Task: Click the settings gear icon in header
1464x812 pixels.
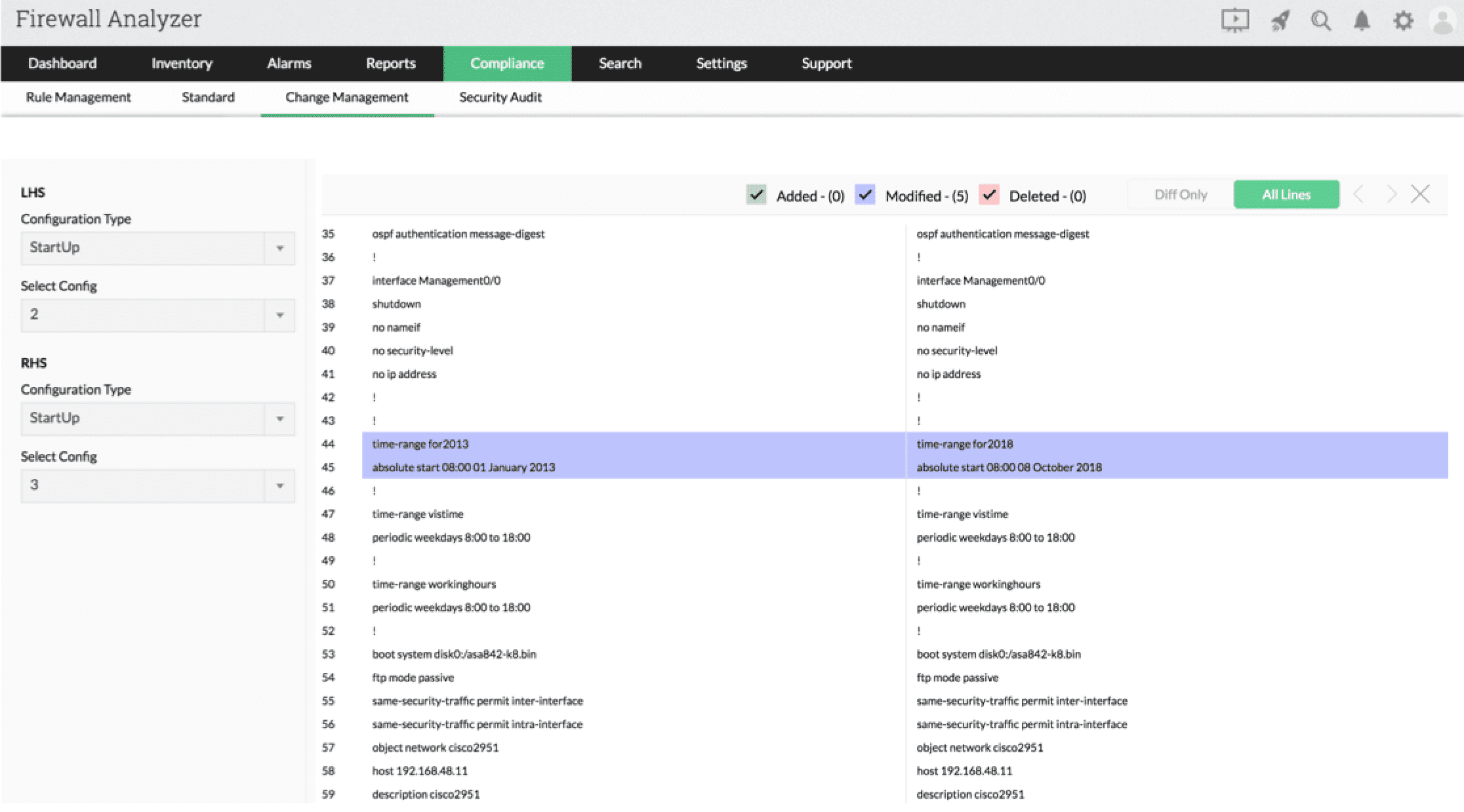Action: click(x=1402, y=21)
